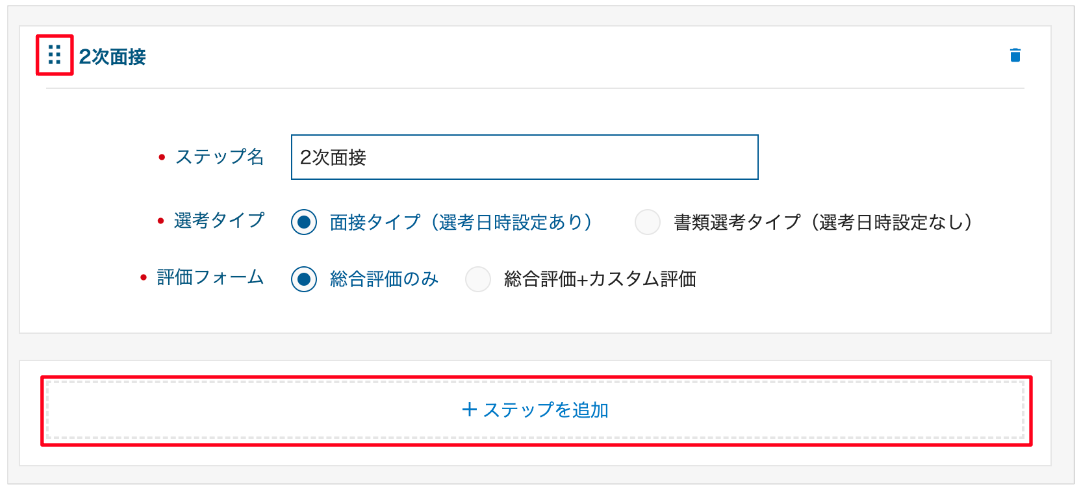Click the red required dot beside 評価フォーム

[144, 278]
